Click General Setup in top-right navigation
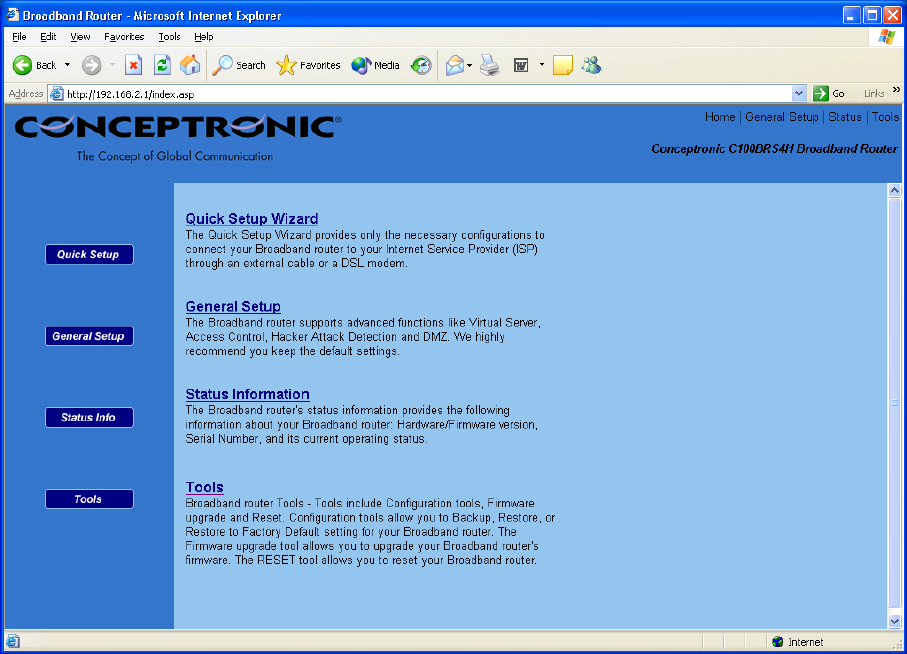This screenshot has width=907, height=654. [781, 117]
